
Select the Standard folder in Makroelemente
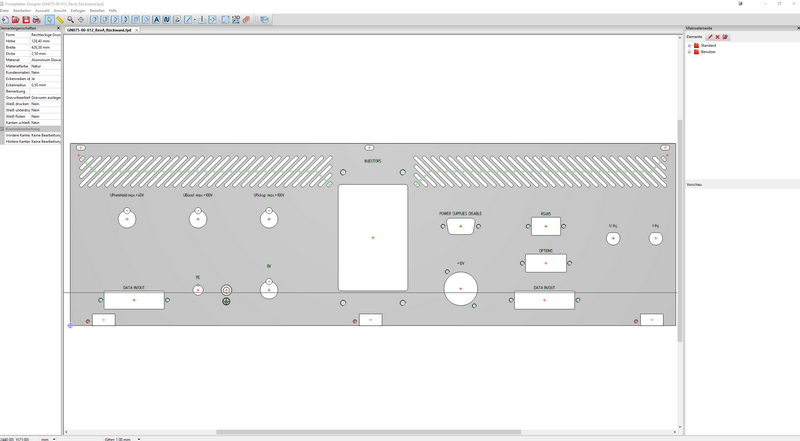[708, 45]
